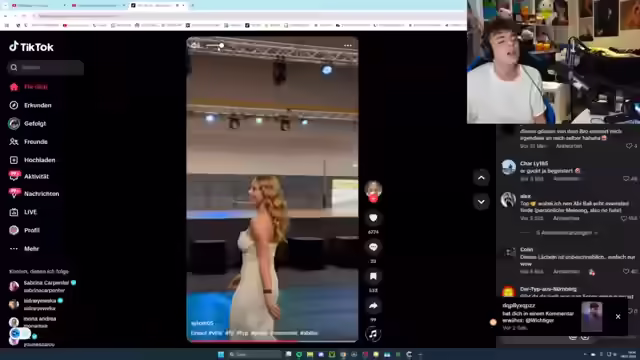
Task: Click the TikTok search field
Action: pyautogui.click(x=45, y=67)
